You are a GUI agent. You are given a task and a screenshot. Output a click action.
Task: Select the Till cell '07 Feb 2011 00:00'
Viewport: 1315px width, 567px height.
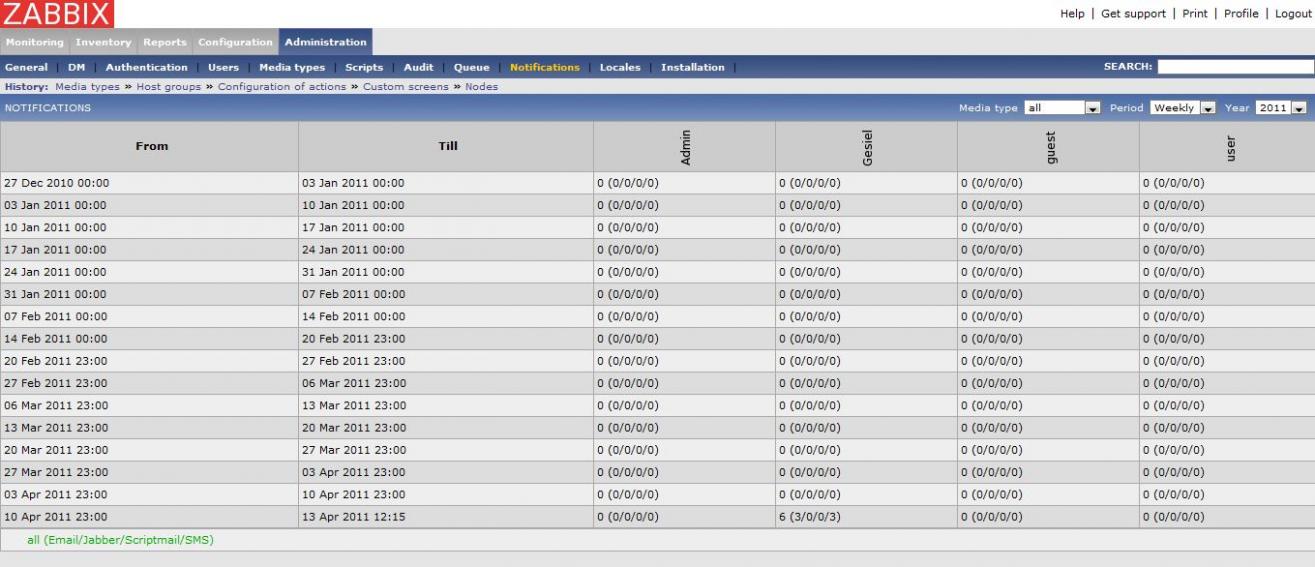click(446, 294)
